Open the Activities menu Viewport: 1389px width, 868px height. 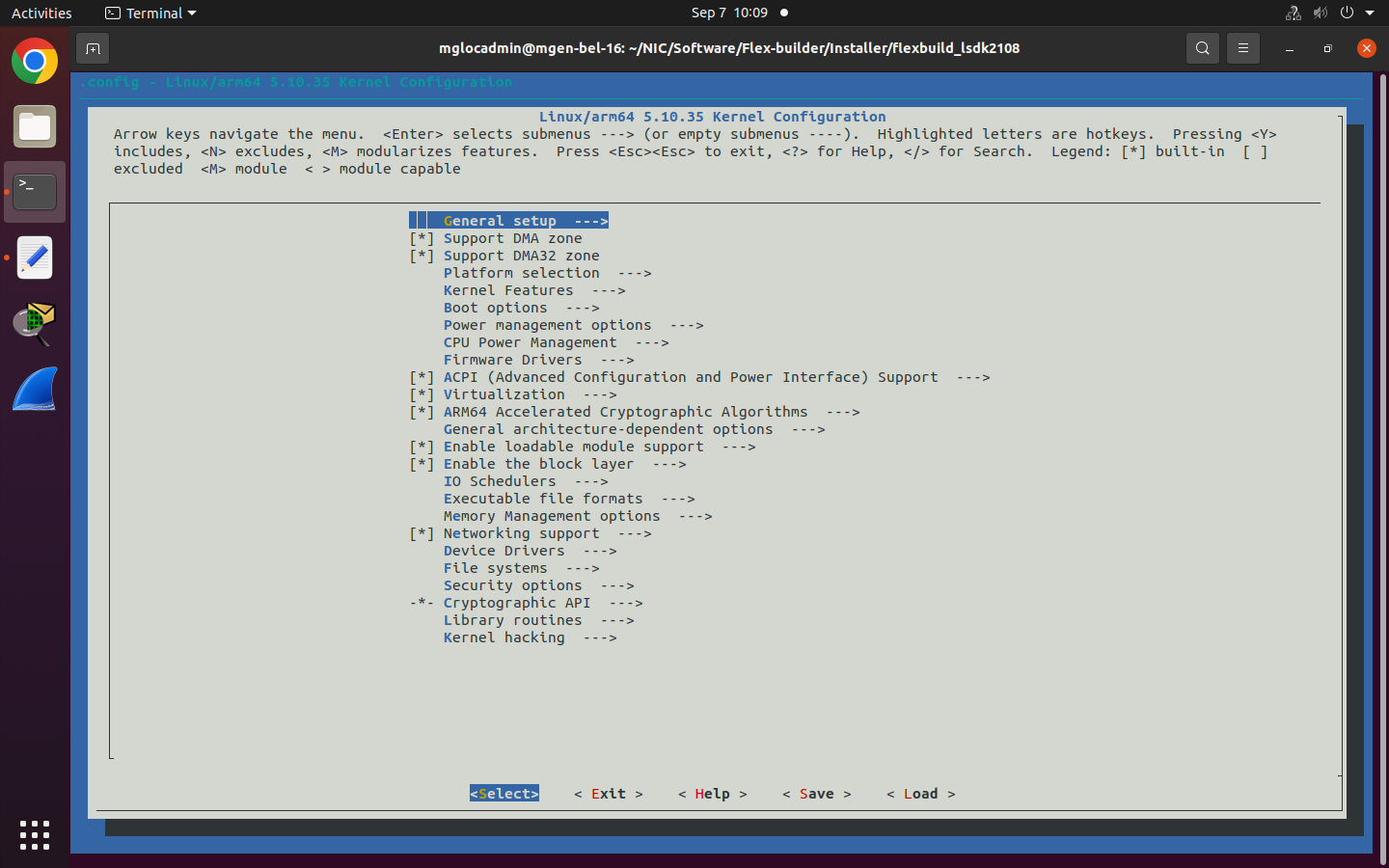tap(41, 13)
